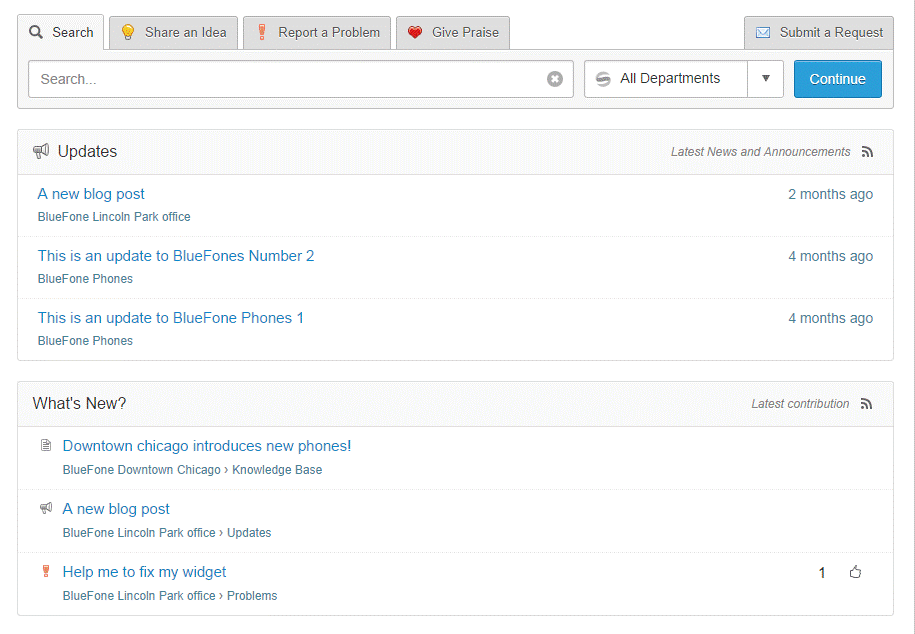915x634 pixels.
Task: Clear the search field with X icon
Action: [555, 79]
